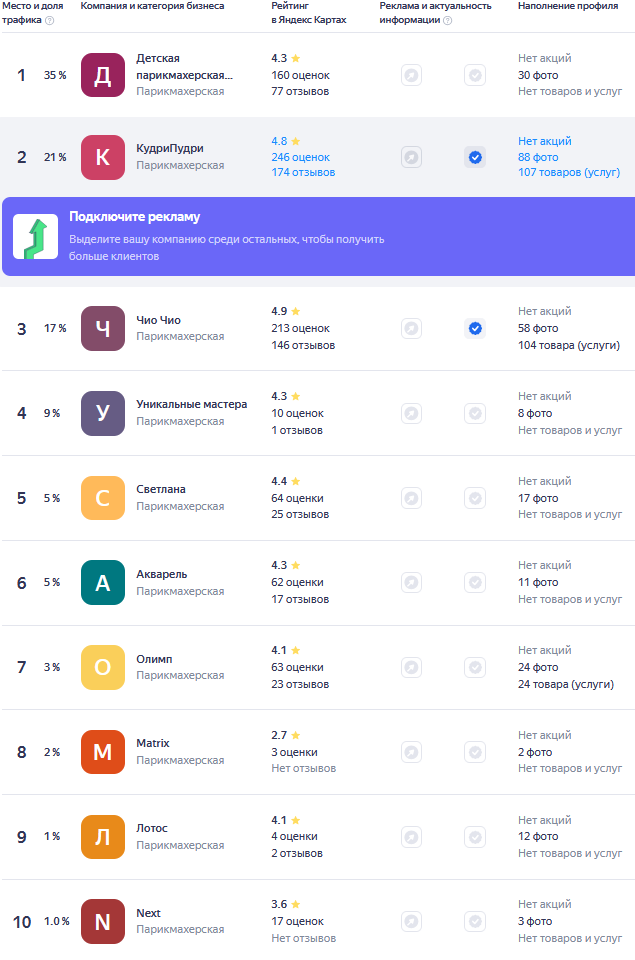Open the '88 фото' link for КудриПудри

coord(538,157)
